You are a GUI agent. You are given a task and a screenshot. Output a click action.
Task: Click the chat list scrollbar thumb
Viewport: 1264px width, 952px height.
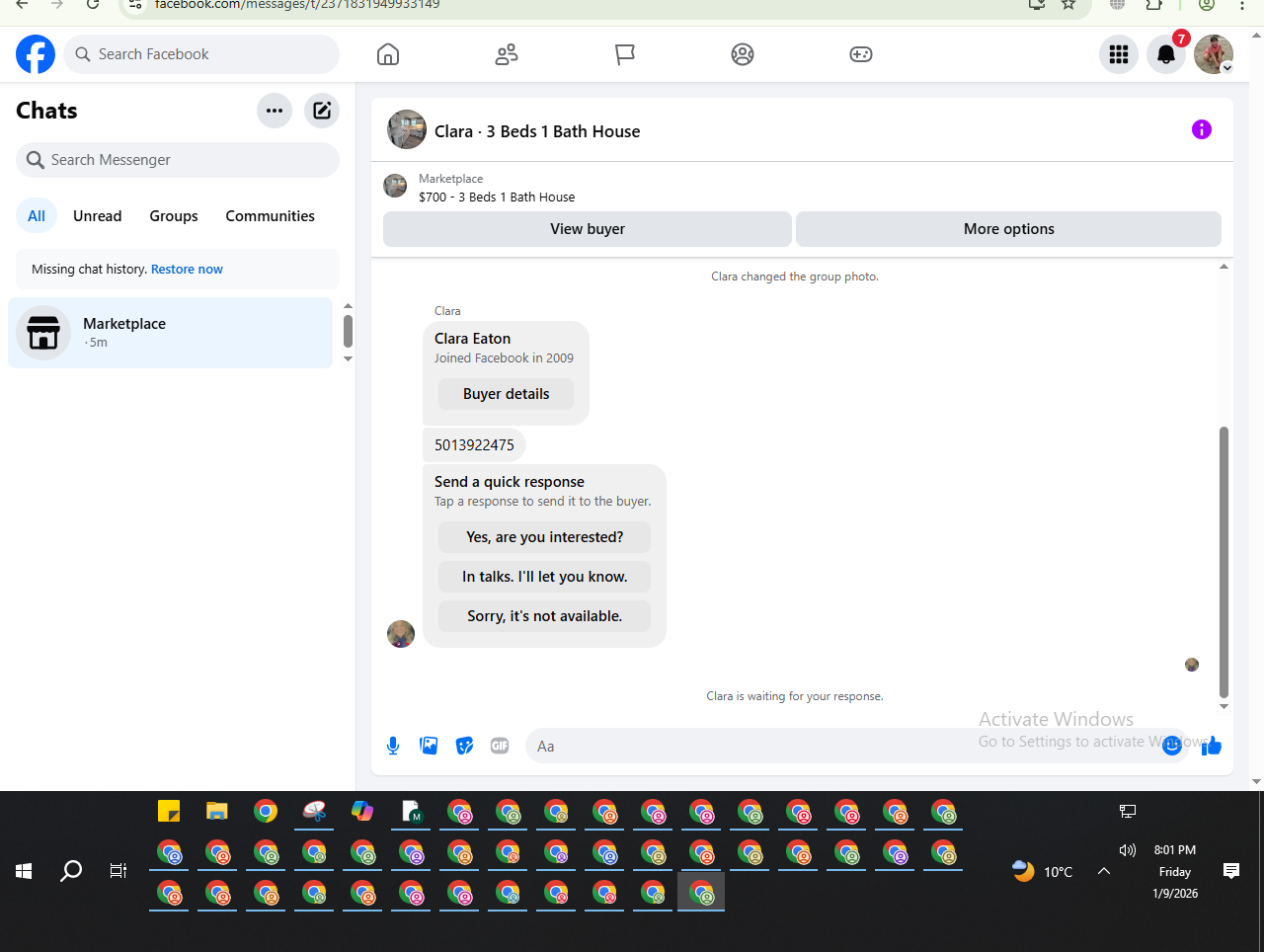pyautogui.click(x=348, y=331)
